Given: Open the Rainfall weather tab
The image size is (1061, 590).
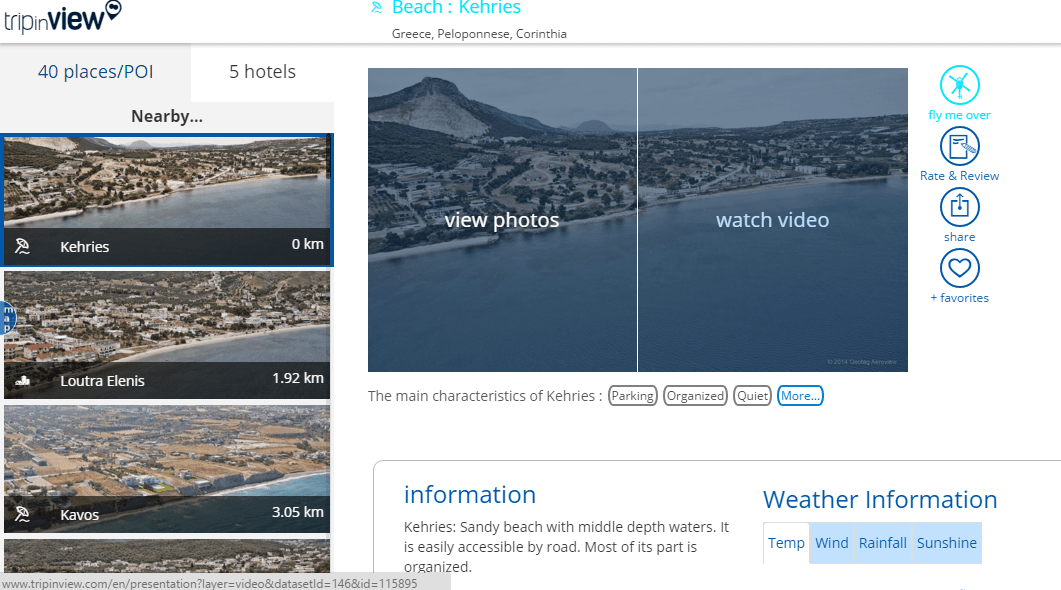Looking at the screenshot, I should (x=882, y=543).
